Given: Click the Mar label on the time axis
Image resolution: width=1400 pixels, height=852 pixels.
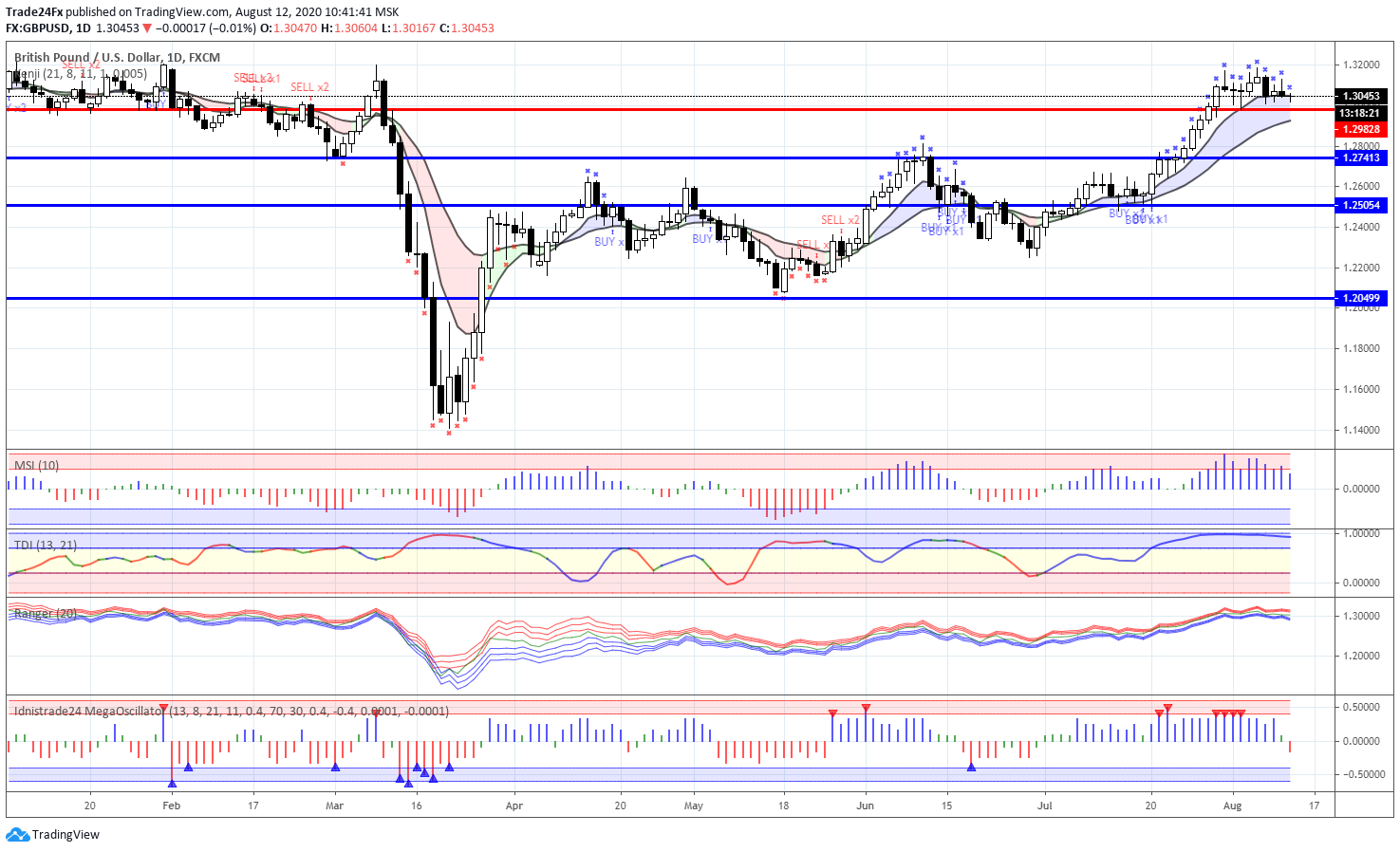Looking at the screenshot, I should coord(334,806).
